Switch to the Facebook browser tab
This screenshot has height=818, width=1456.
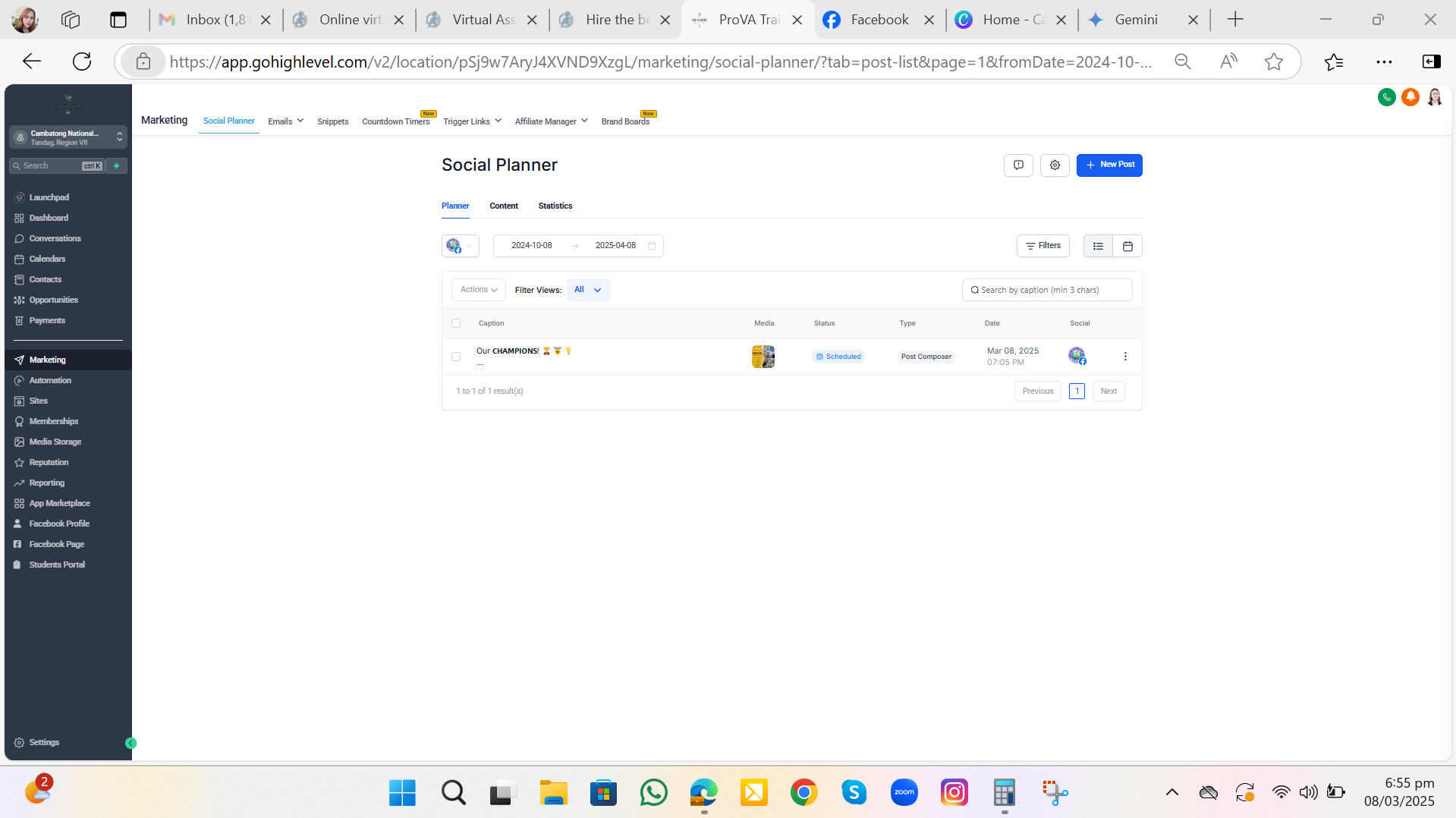[880, 20]
